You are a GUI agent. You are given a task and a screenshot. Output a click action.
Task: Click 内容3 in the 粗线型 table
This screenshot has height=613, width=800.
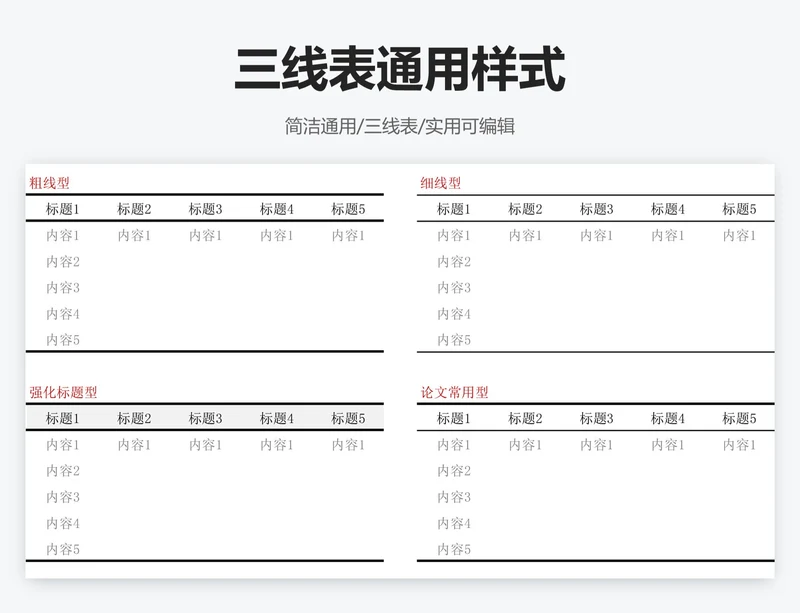point(63,287)
